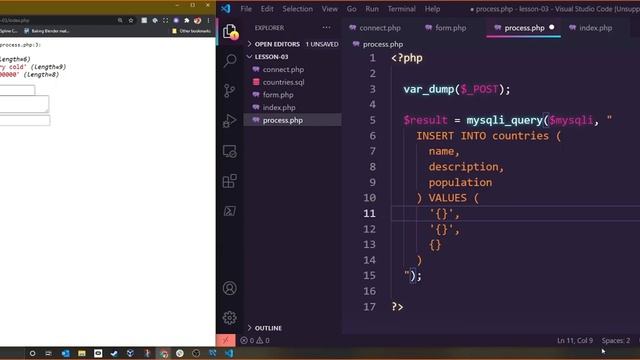Select process.php in the explorer tree
The height and width of the screenshot is (360, 640).
[292, 120]
